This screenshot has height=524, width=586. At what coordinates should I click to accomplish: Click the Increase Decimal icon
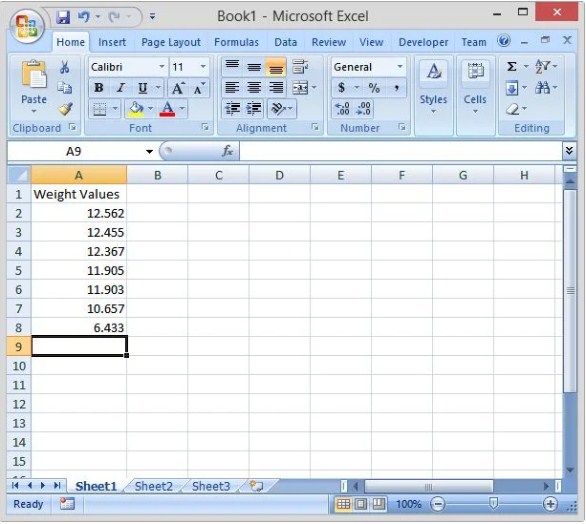point(342,109)
